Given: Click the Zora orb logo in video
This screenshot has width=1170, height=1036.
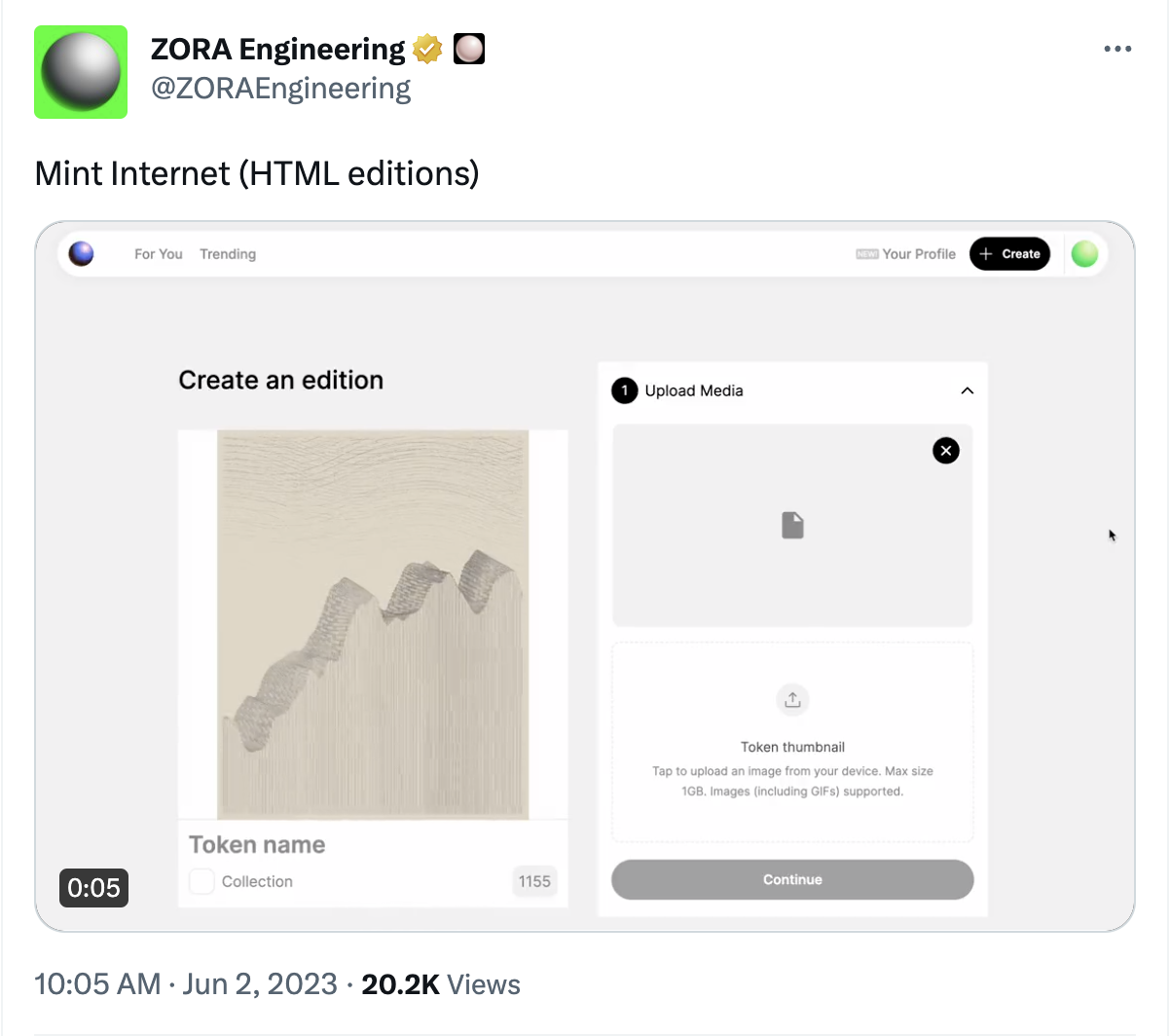Looking at the screenshot, I should 82,254.
